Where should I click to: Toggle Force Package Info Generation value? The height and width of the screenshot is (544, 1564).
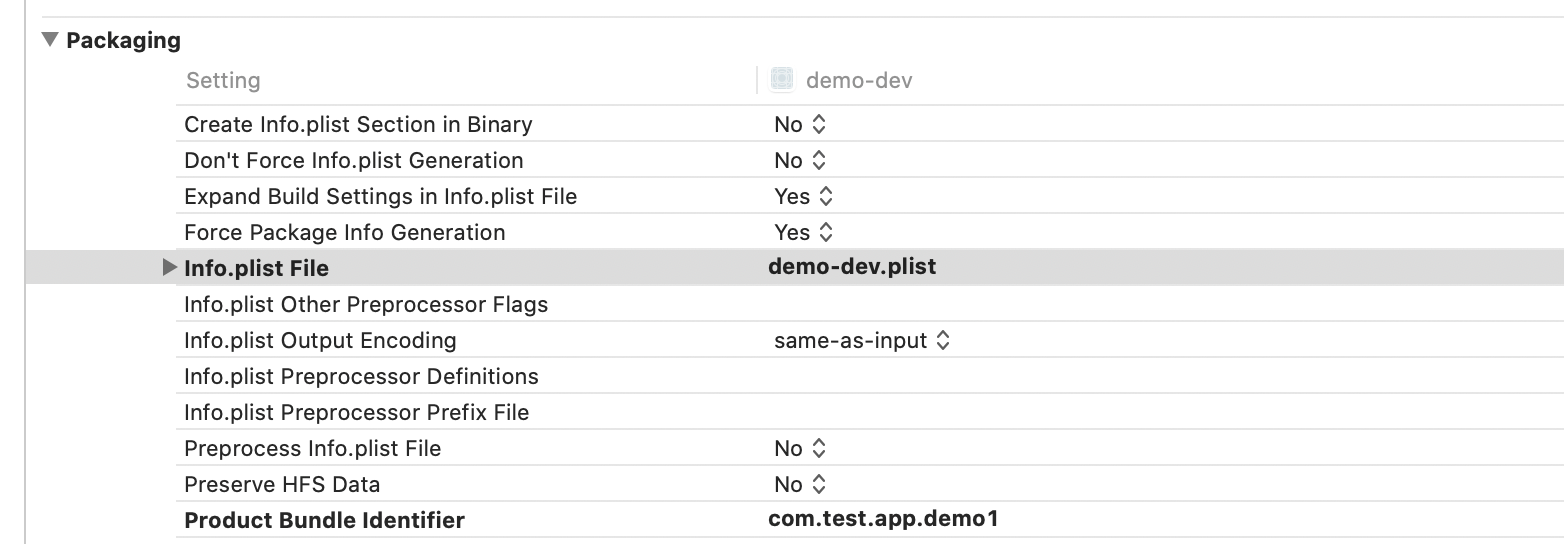[804, 233]
